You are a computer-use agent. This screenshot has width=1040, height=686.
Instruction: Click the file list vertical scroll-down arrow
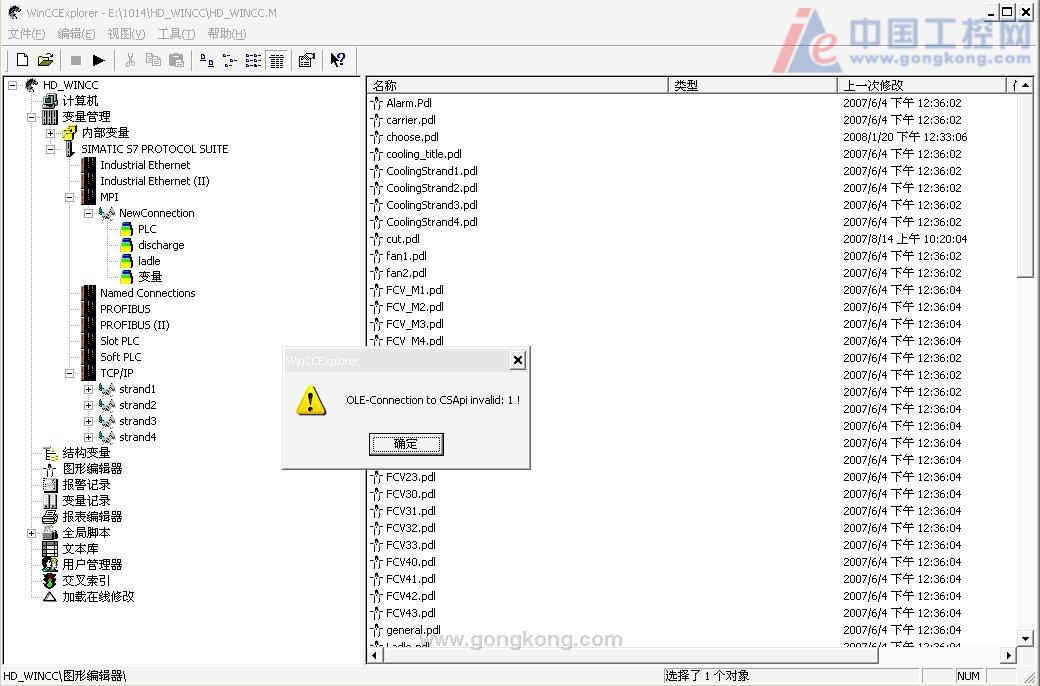click(1025, 639)
